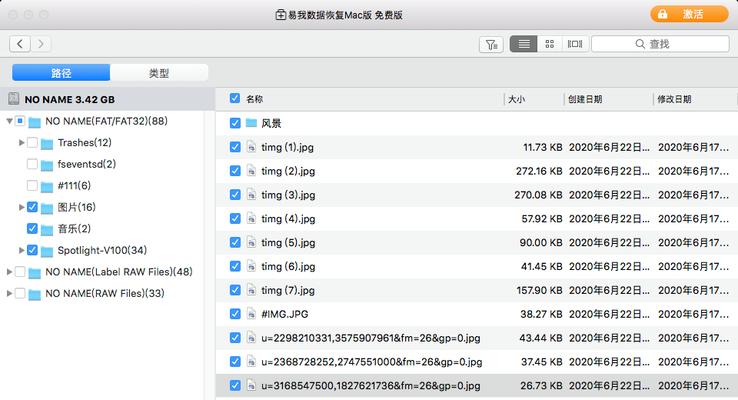The height and width of the screenshot is (400, 738).
Task: Uncheck the timg (4).jpg checkbox
Action: 235,218
